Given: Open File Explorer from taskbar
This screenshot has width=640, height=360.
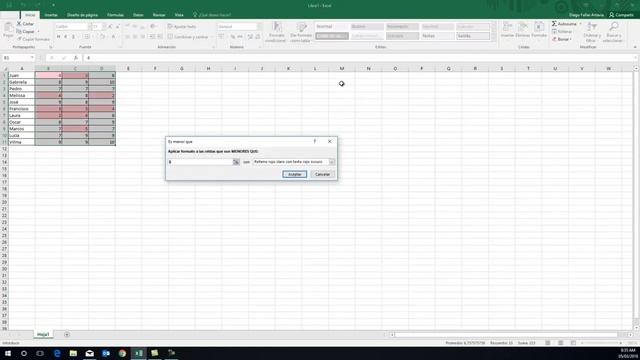Looking at the screenshot, I should pos(73,353).
